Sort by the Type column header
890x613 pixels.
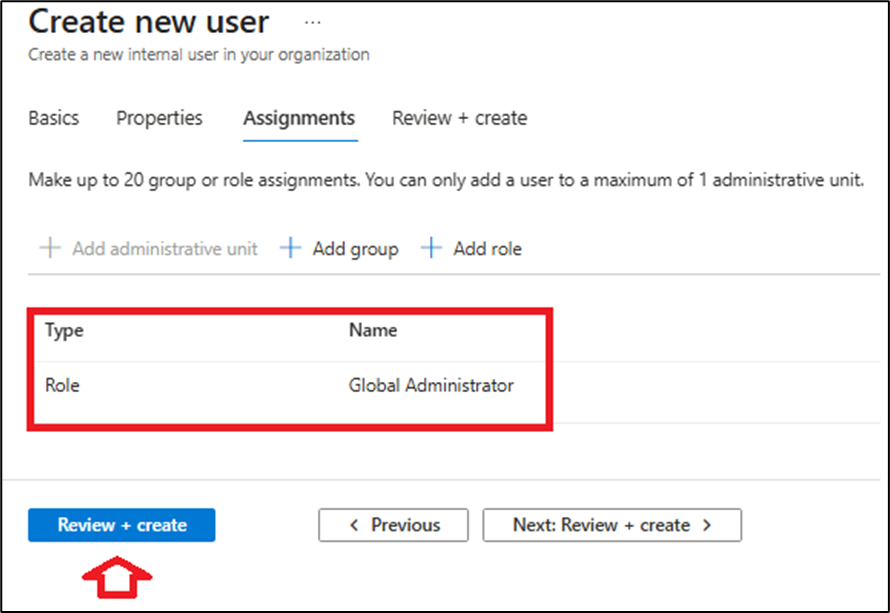[64, 331]
